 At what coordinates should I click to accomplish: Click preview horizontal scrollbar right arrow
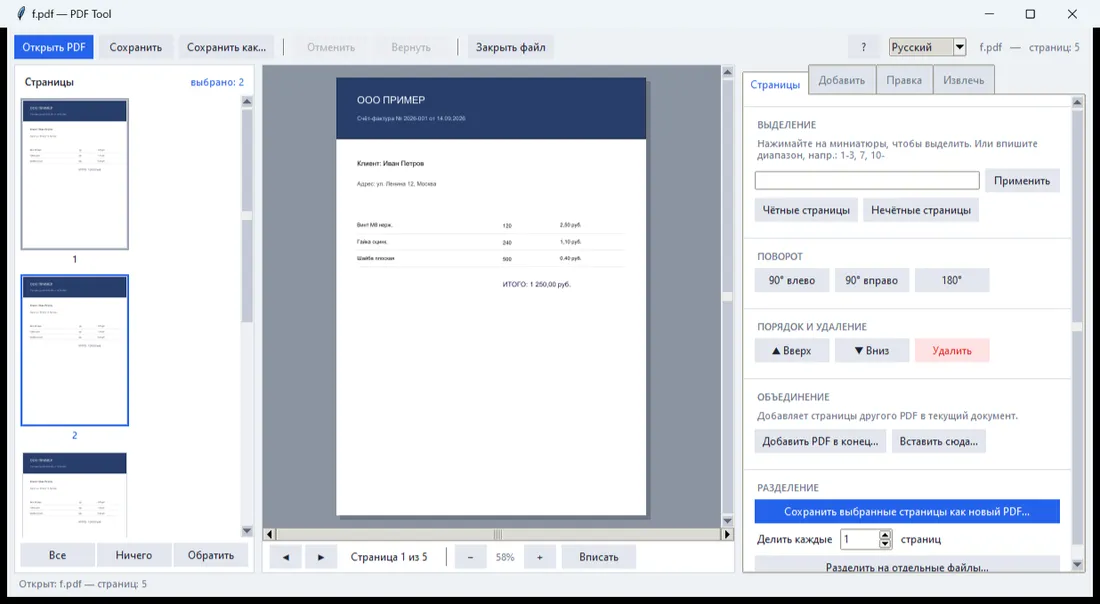tap(727, 535)
